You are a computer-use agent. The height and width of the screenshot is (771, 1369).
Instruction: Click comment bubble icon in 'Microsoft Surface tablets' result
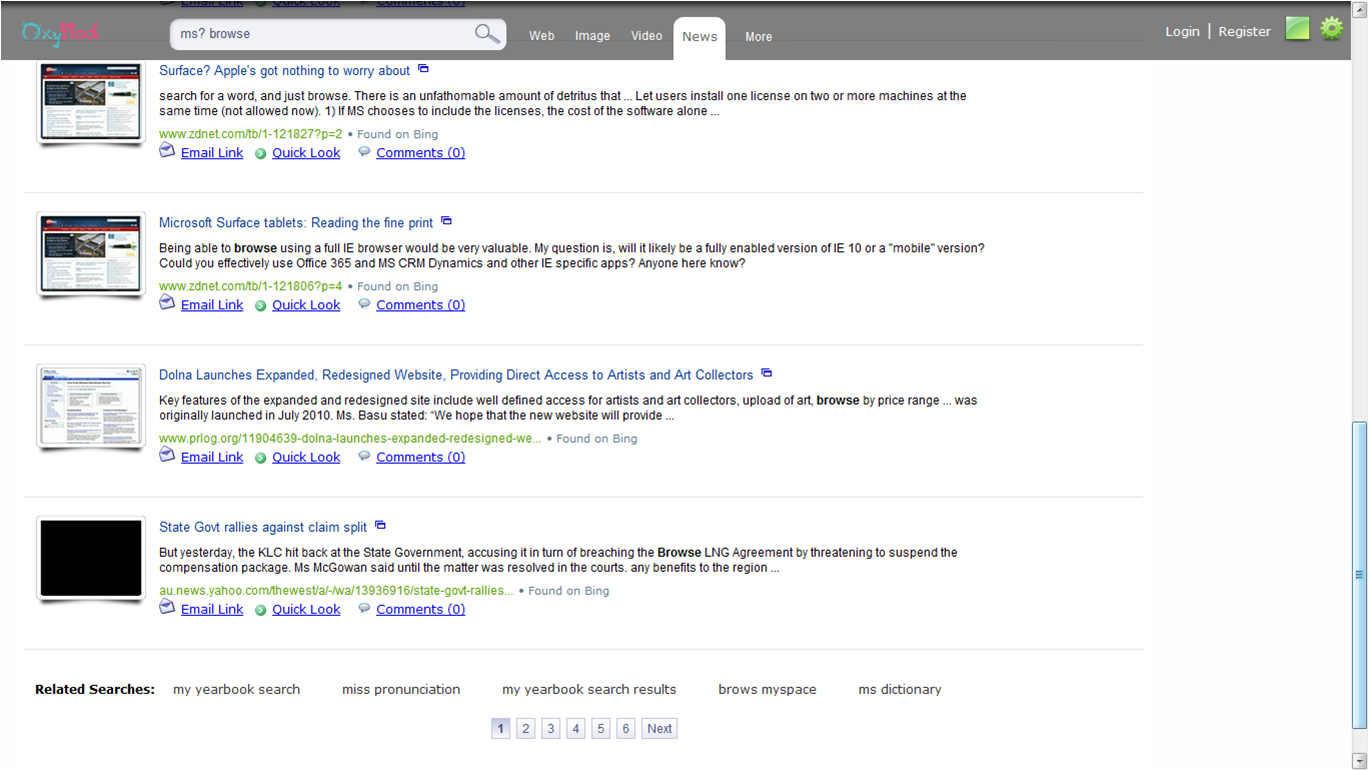[x=364, y=304]
